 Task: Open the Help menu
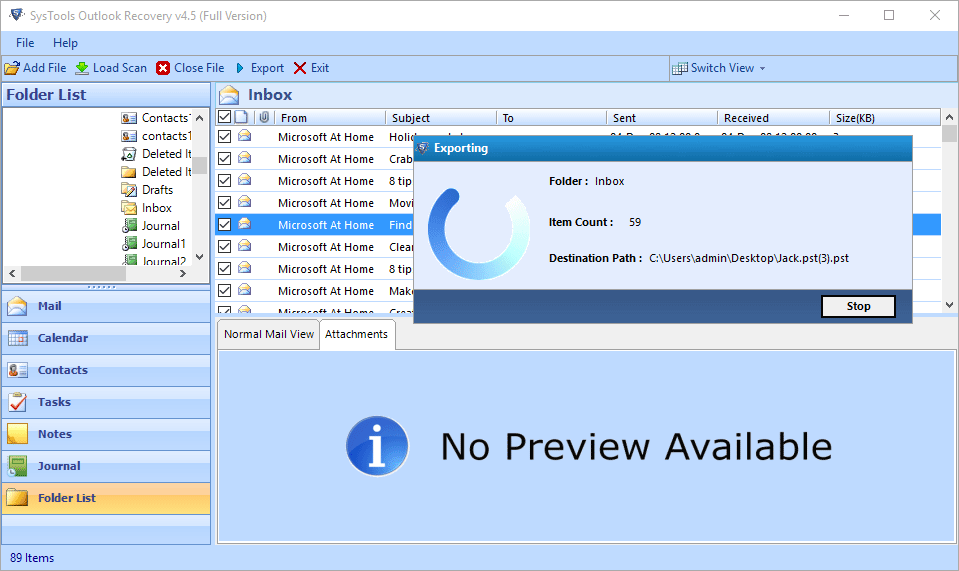65,43
